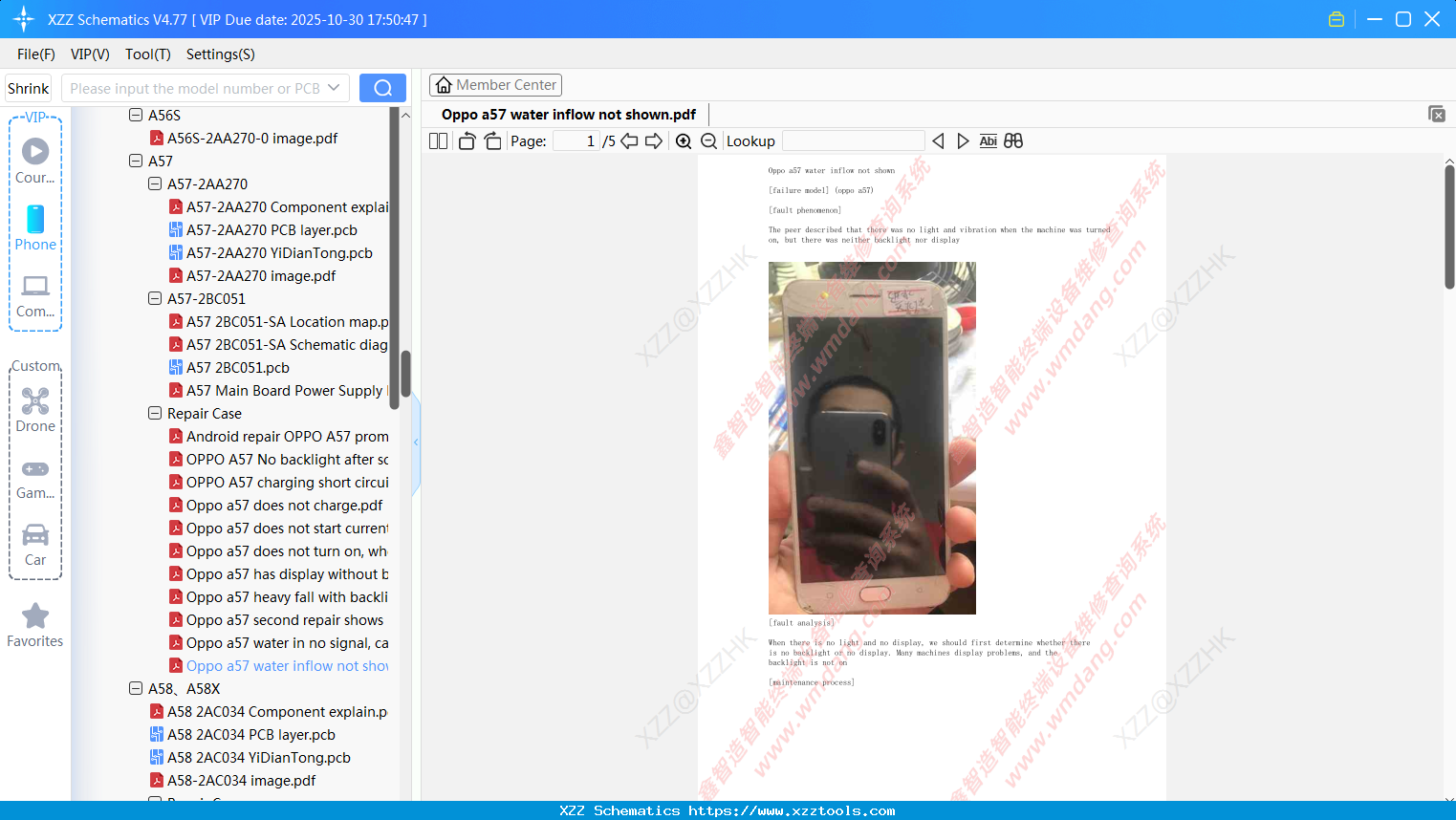Select the Computer category
Screen dimensions: 1456x820
(x=35, y=296)
